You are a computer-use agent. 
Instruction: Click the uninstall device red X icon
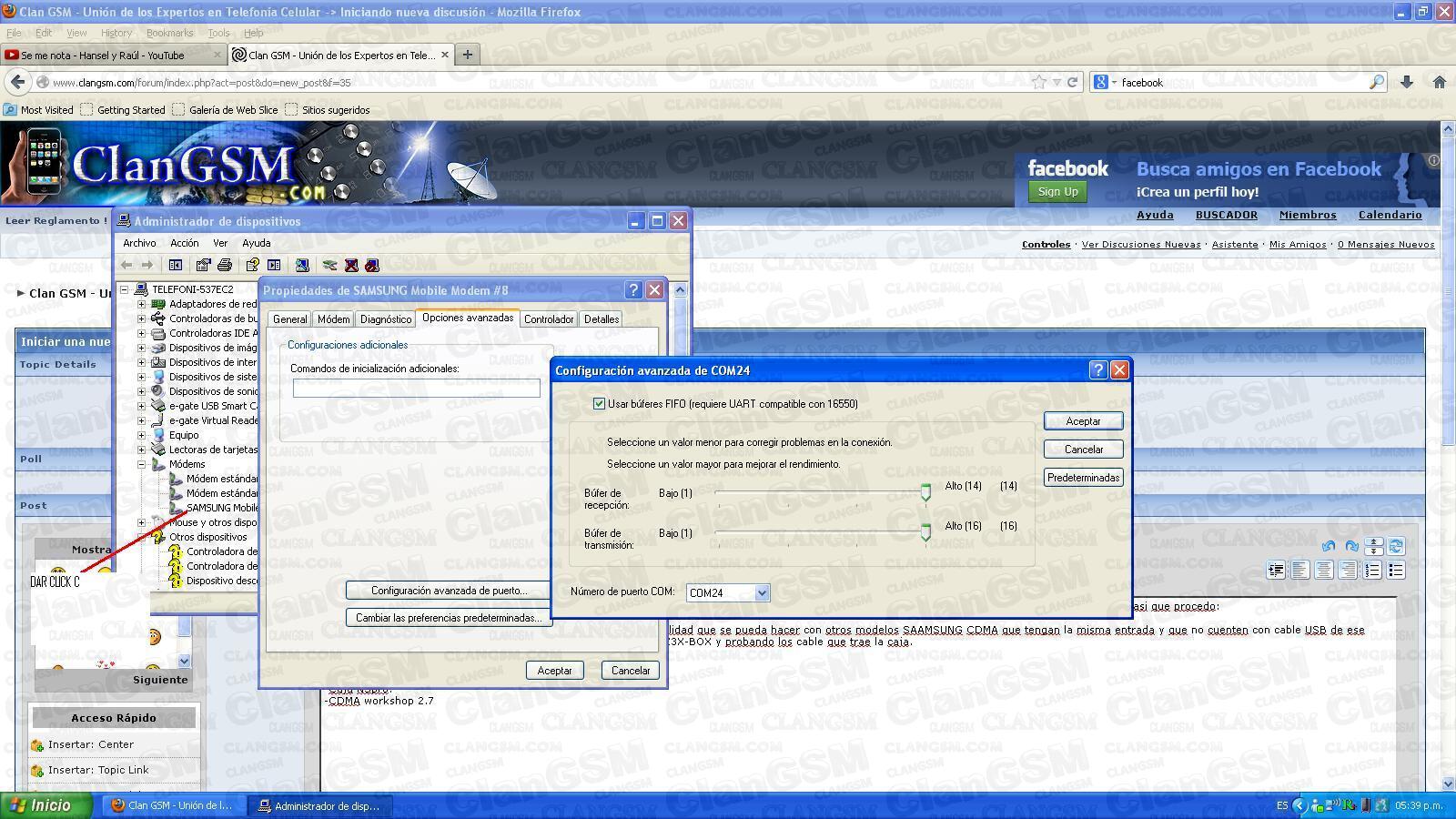tap(351, 265)
